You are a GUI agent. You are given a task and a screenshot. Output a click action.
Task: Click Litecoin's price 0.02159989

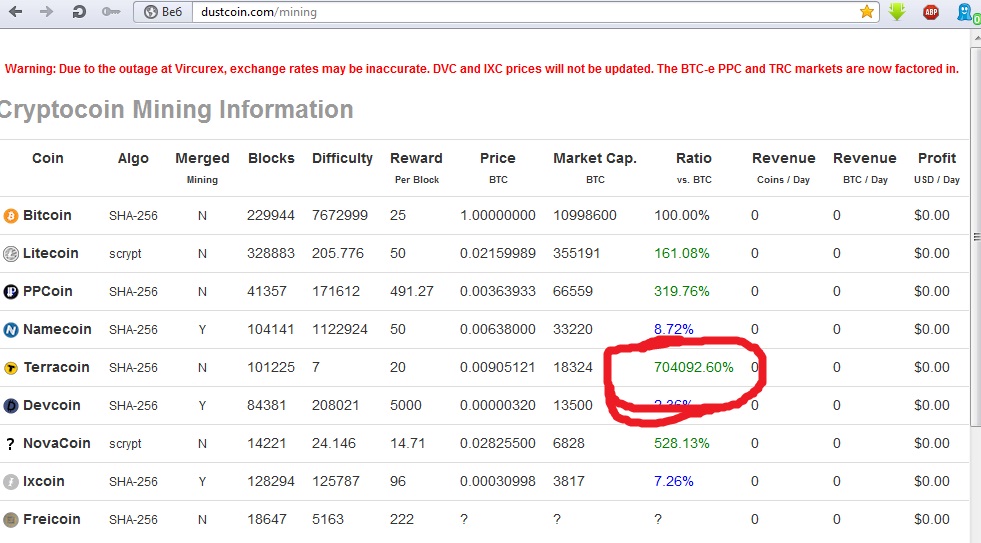(497, 253)
